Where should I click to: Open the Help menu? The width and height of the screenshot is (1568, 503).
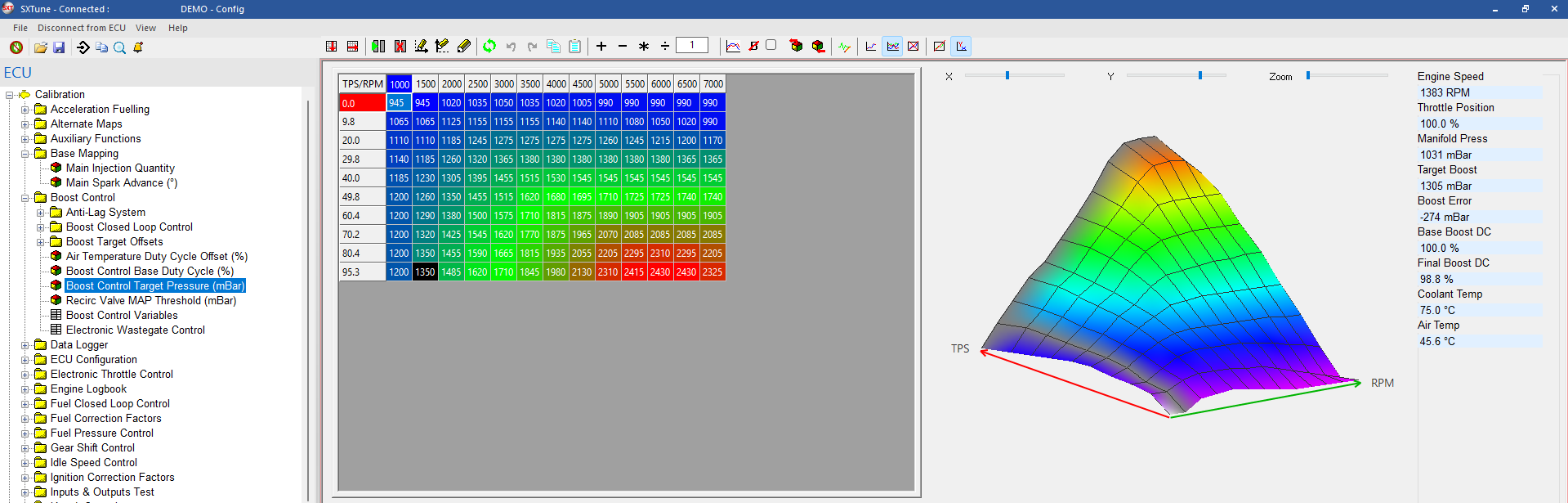178,28
